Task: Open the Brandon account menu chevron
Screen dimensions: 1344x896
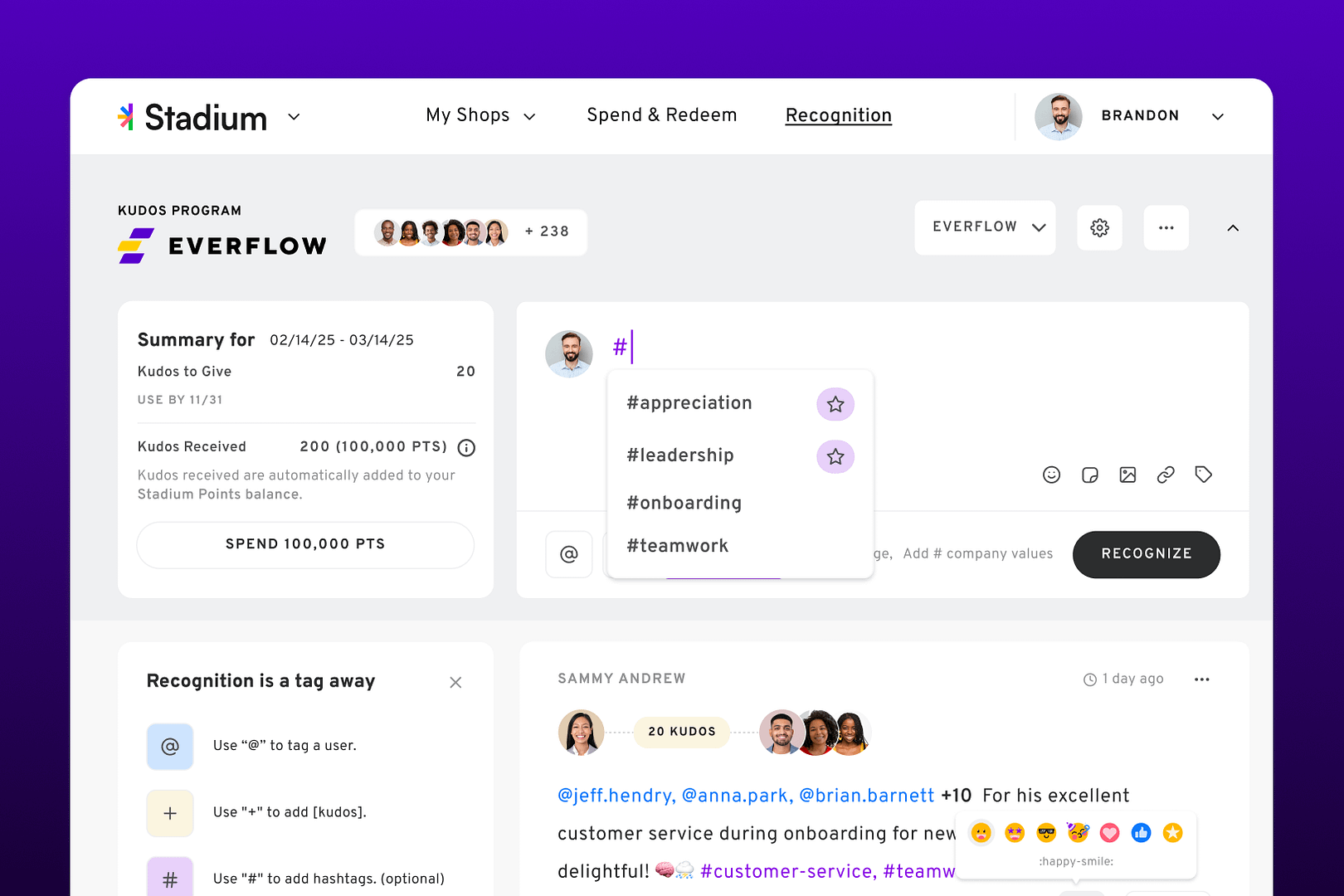Action: coord(1218,116)
